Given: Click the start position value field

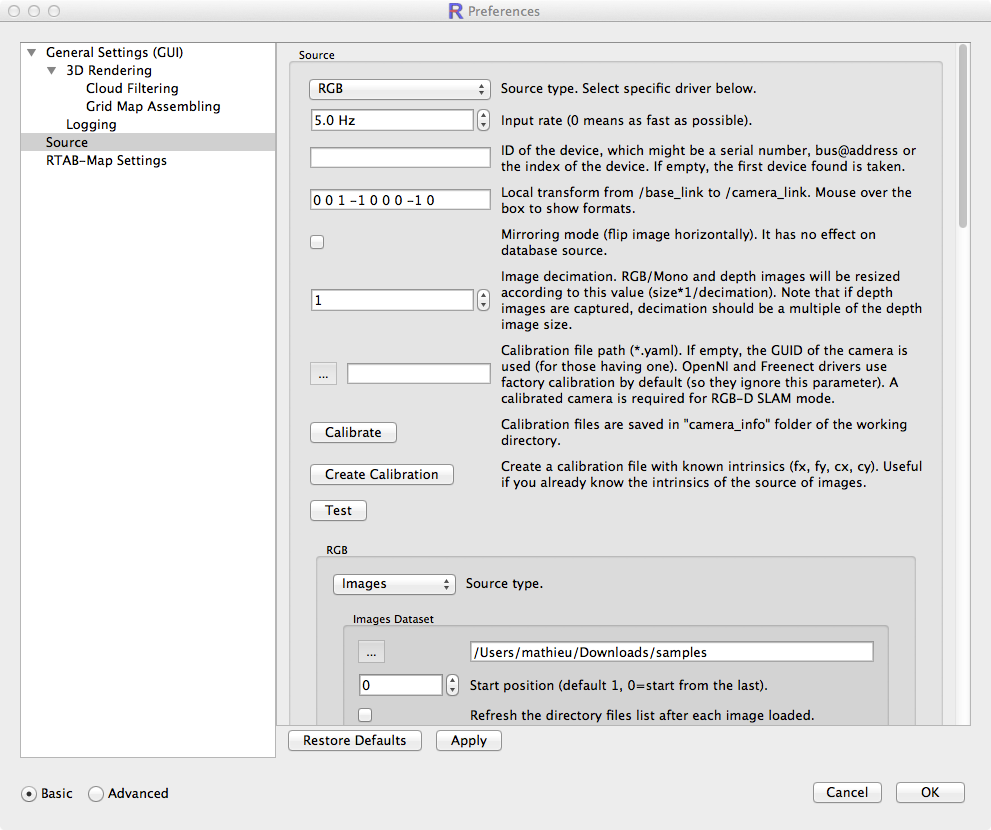Looking at the screenshot, I should coord(401,685).
